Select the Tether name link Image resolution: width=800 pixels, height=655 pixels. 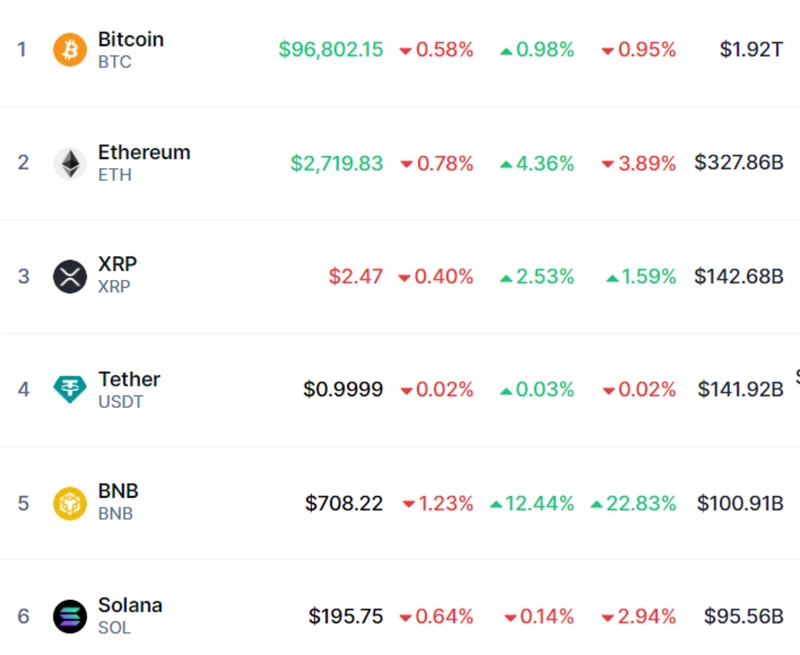(x=128, y=379)
